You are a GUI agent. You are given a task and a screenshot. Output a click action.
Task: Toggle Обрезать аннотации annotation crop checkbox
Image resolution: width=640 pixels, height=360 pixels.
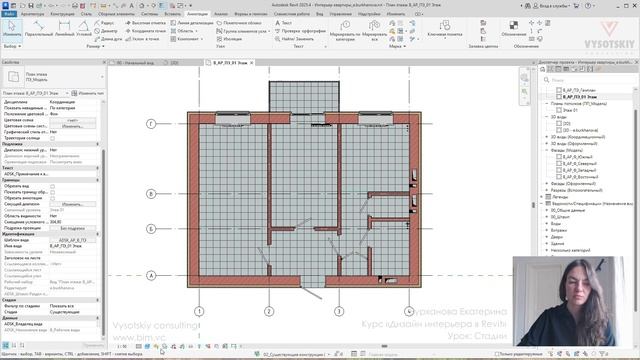coord(52,198)
